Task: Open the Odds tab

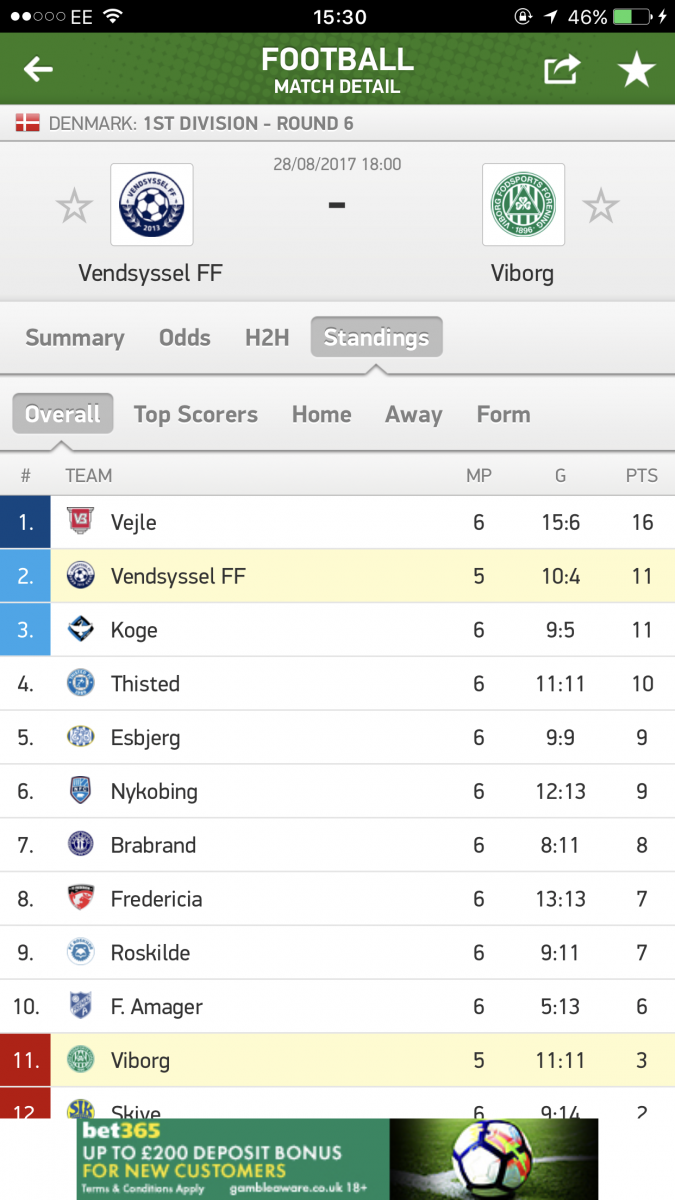Action: tap(185, 338)
